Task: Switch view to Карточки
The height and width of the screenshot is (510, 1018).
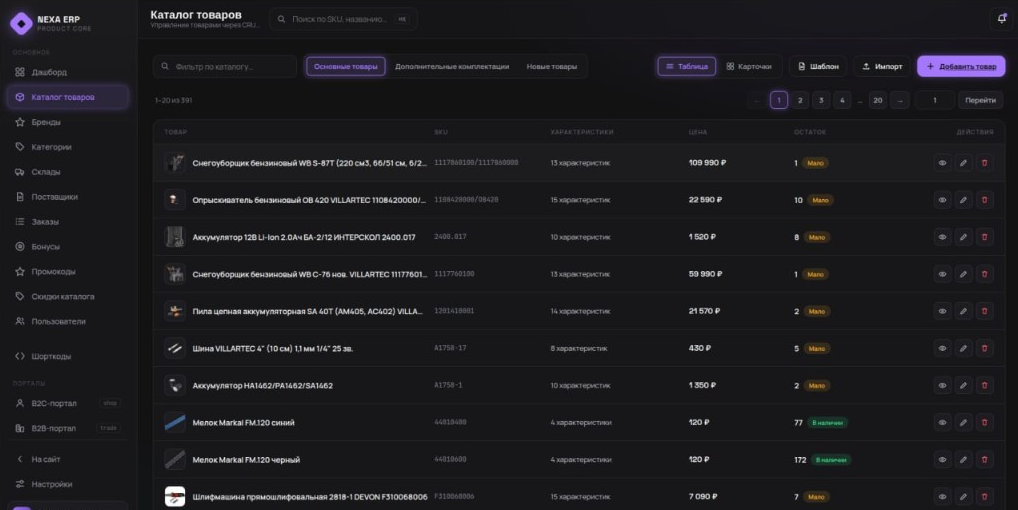Action: click(x=749, y=66)
